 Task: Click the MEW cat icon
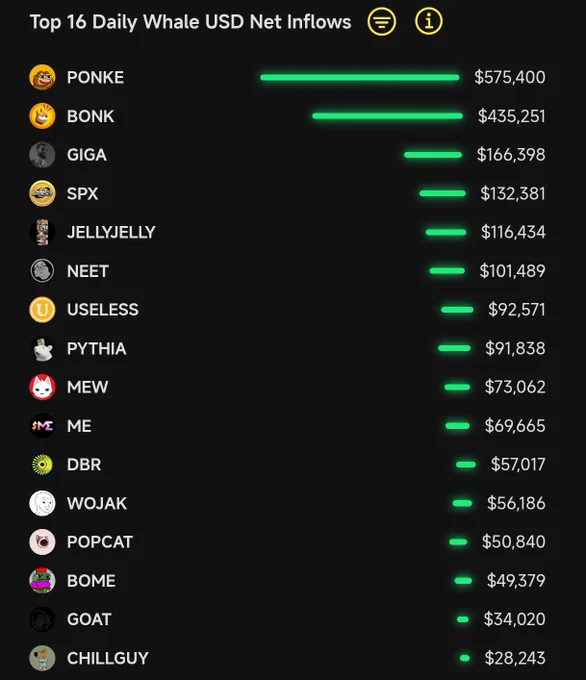pyautogui.click(x=42, y=387)
